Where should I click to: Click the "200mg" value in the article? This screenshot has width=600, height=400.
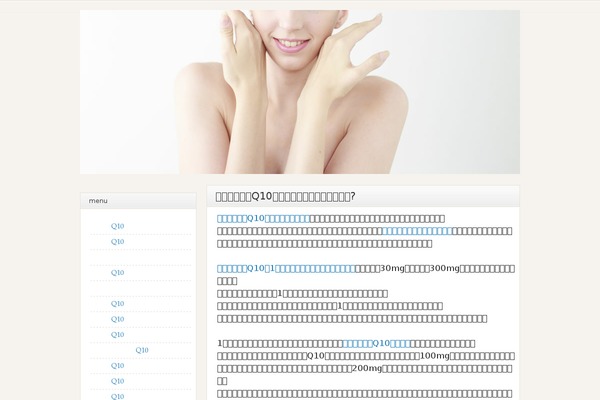[x=367, y=369]
